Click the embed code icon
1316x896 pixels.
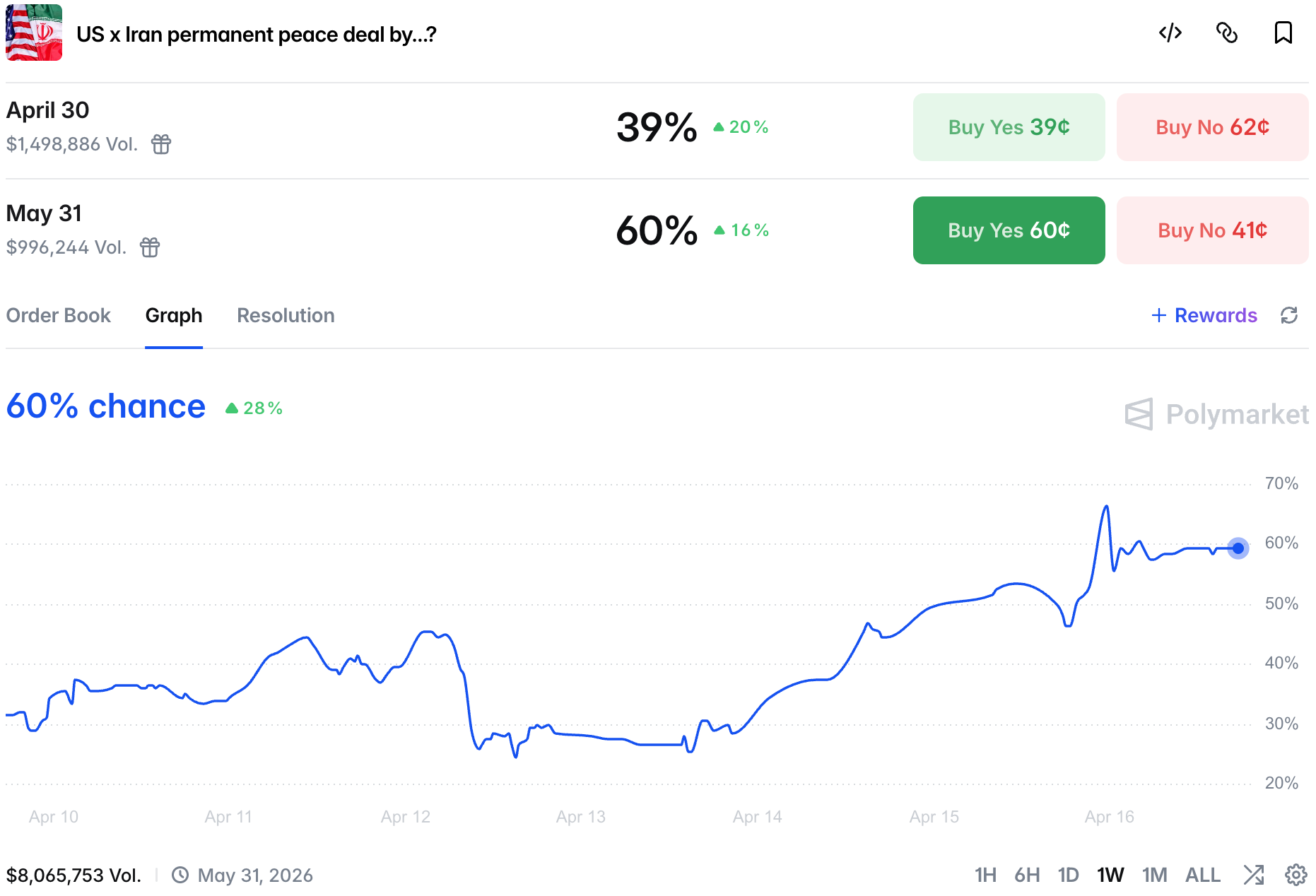(1170, 33)
